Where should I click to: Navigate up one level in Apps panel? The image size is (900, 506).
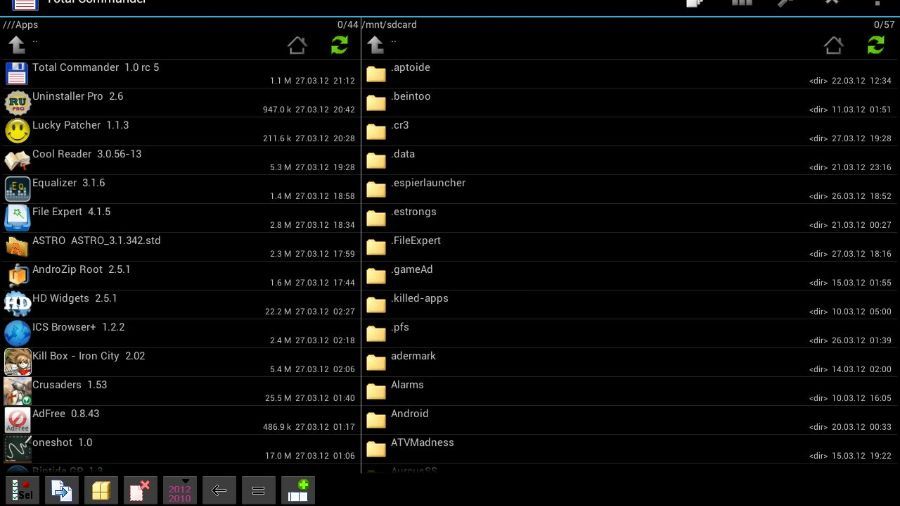17,45
